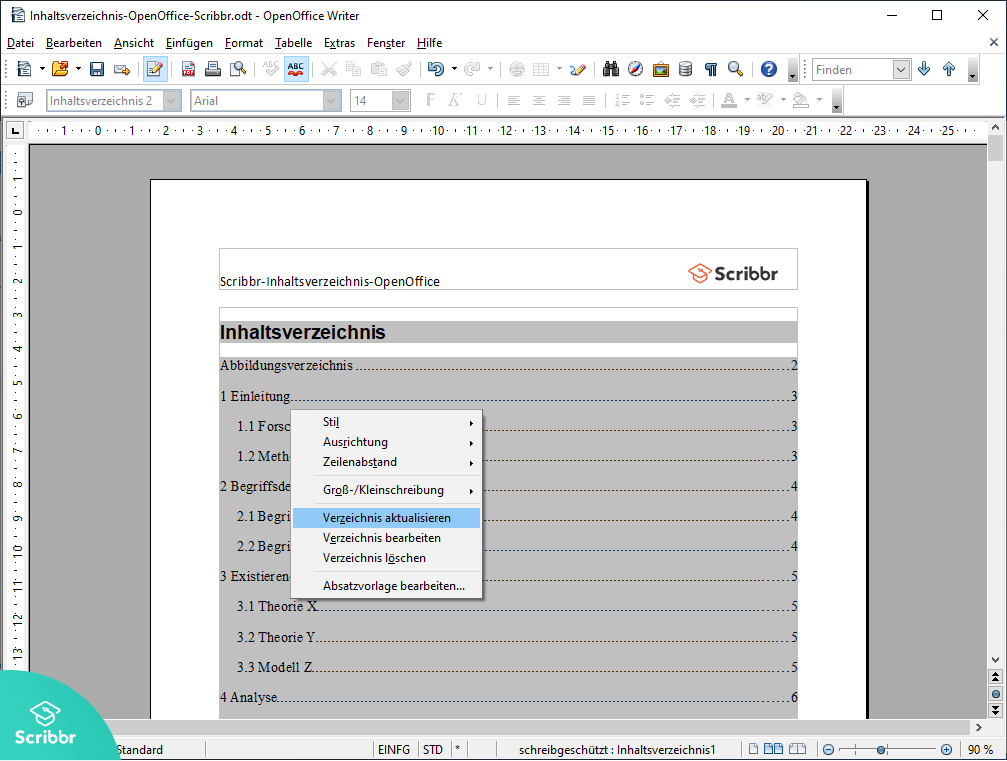Viewport: 1007px width, 761px height.
Task: Open the Navigator compass icon
Action: pyautogui.click(x=635, y=69)
